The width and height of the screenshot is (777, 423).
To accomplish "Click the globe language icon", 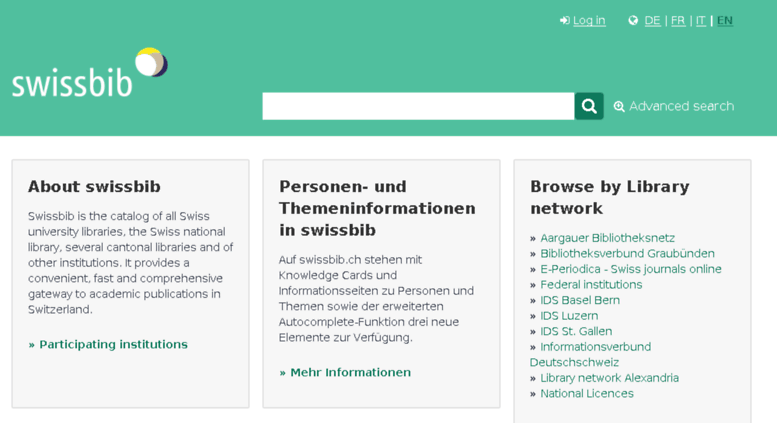I will point(633,21).
